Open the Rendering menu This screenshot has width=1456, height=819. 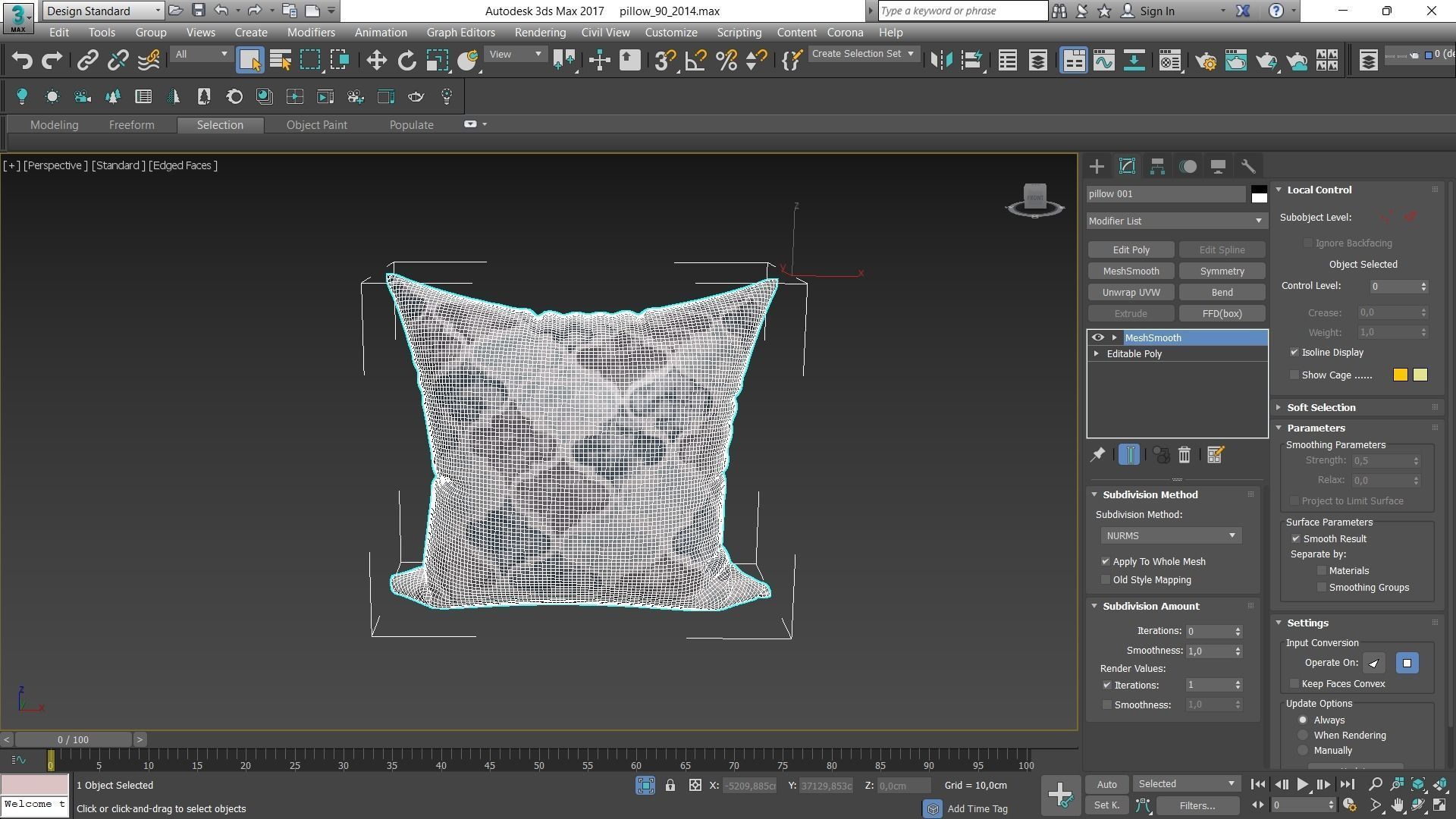point(540,33)
